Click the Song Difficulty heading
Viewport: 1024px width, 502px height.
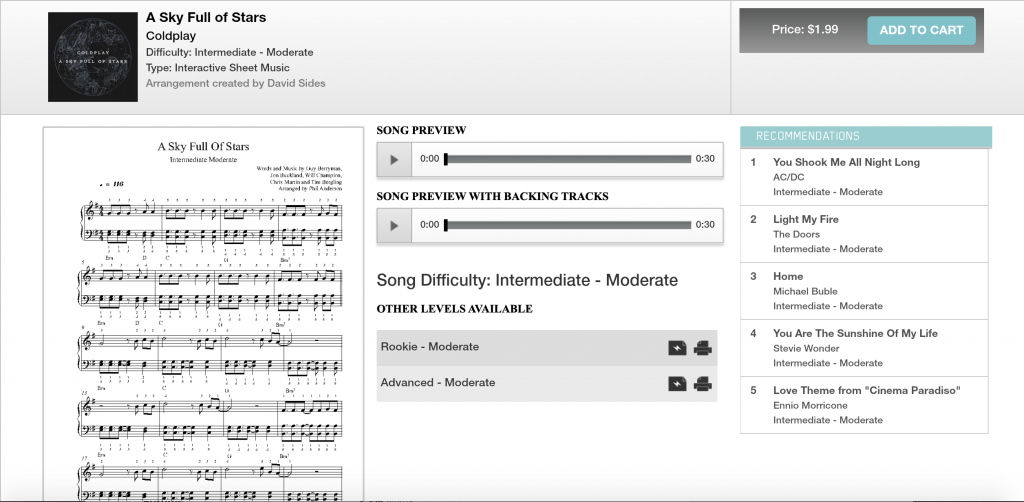coord(527,281)
